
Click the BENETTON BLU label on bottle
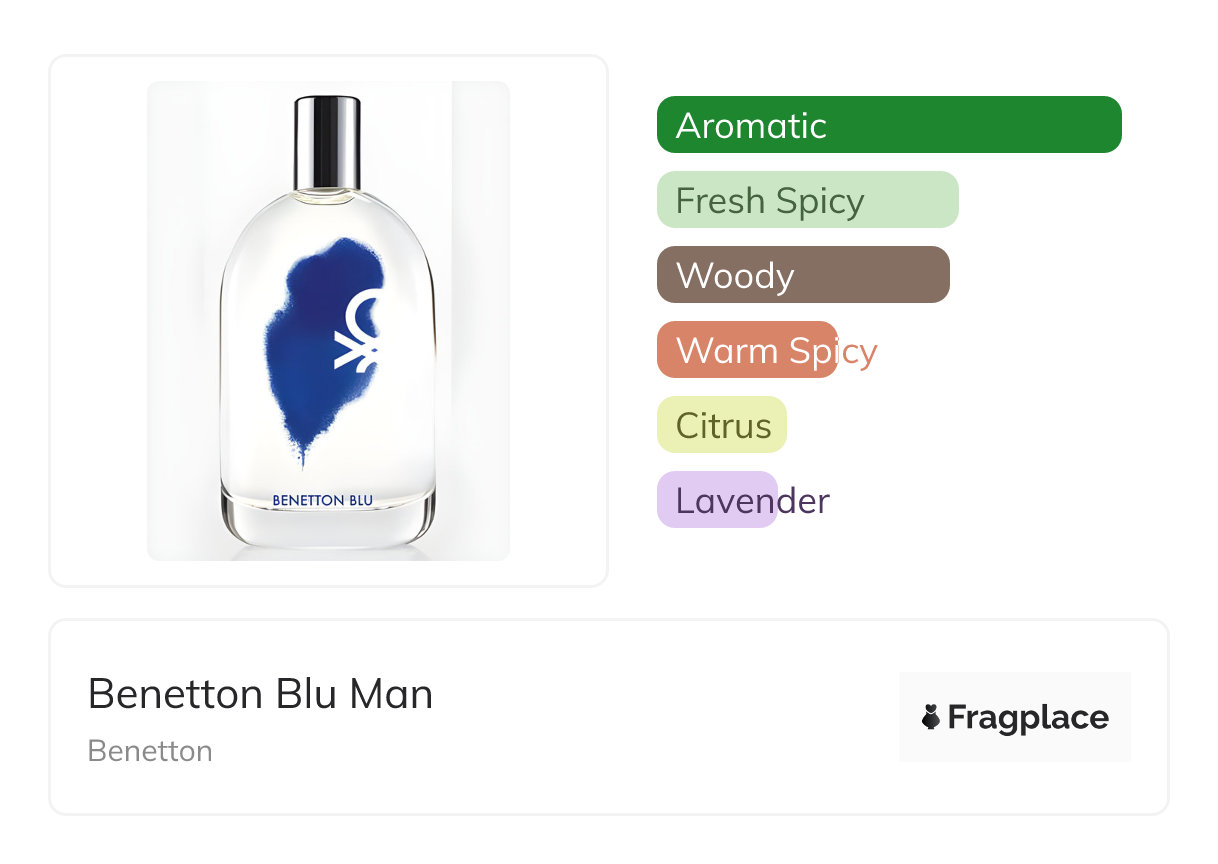323,500
